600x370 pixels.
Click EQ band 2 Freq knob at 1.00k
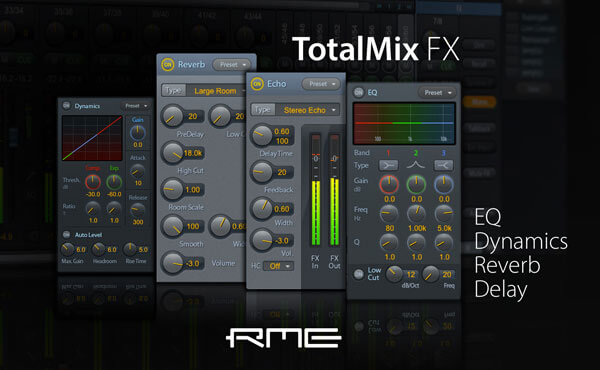416,214
